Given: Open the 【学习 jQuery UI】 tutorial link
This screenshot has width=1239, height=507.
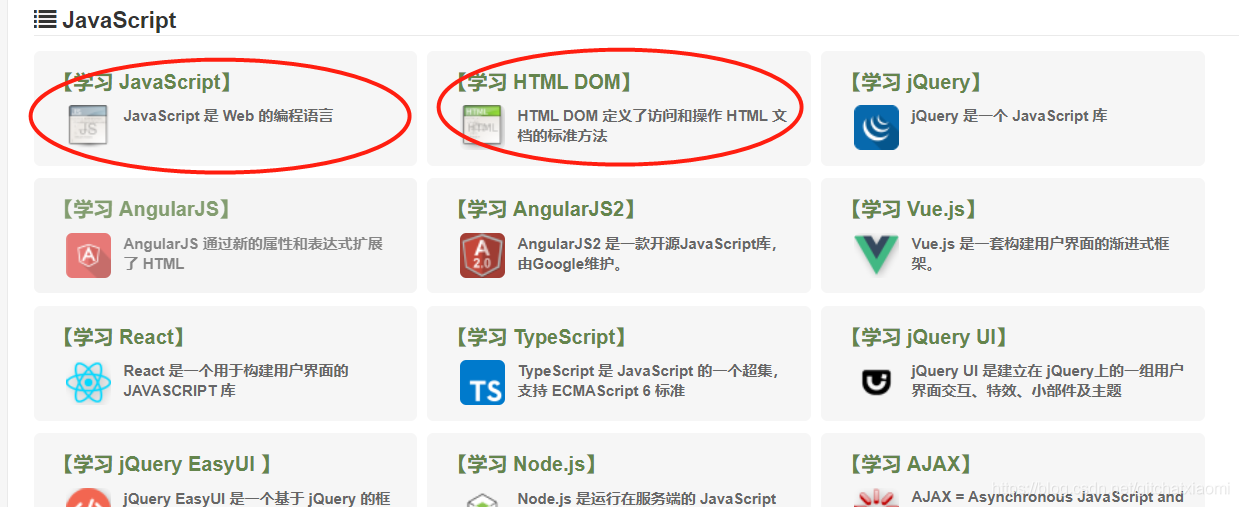Looking at the screenshot, I should click(x=929, y=337).
